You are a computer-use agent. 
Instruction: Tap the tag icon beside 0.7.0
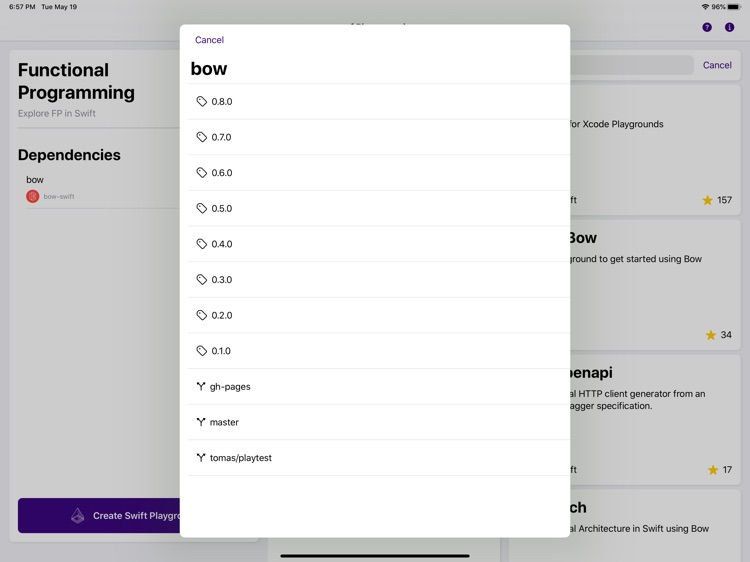click(x=201, y=137)
